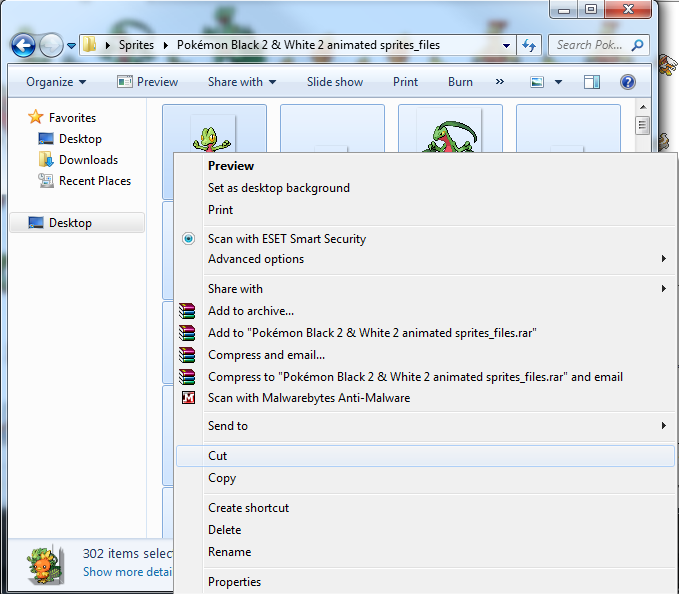
Task: Select Downloads in the navigation pane
Action: pyautogui.click(x=88, y=160)
